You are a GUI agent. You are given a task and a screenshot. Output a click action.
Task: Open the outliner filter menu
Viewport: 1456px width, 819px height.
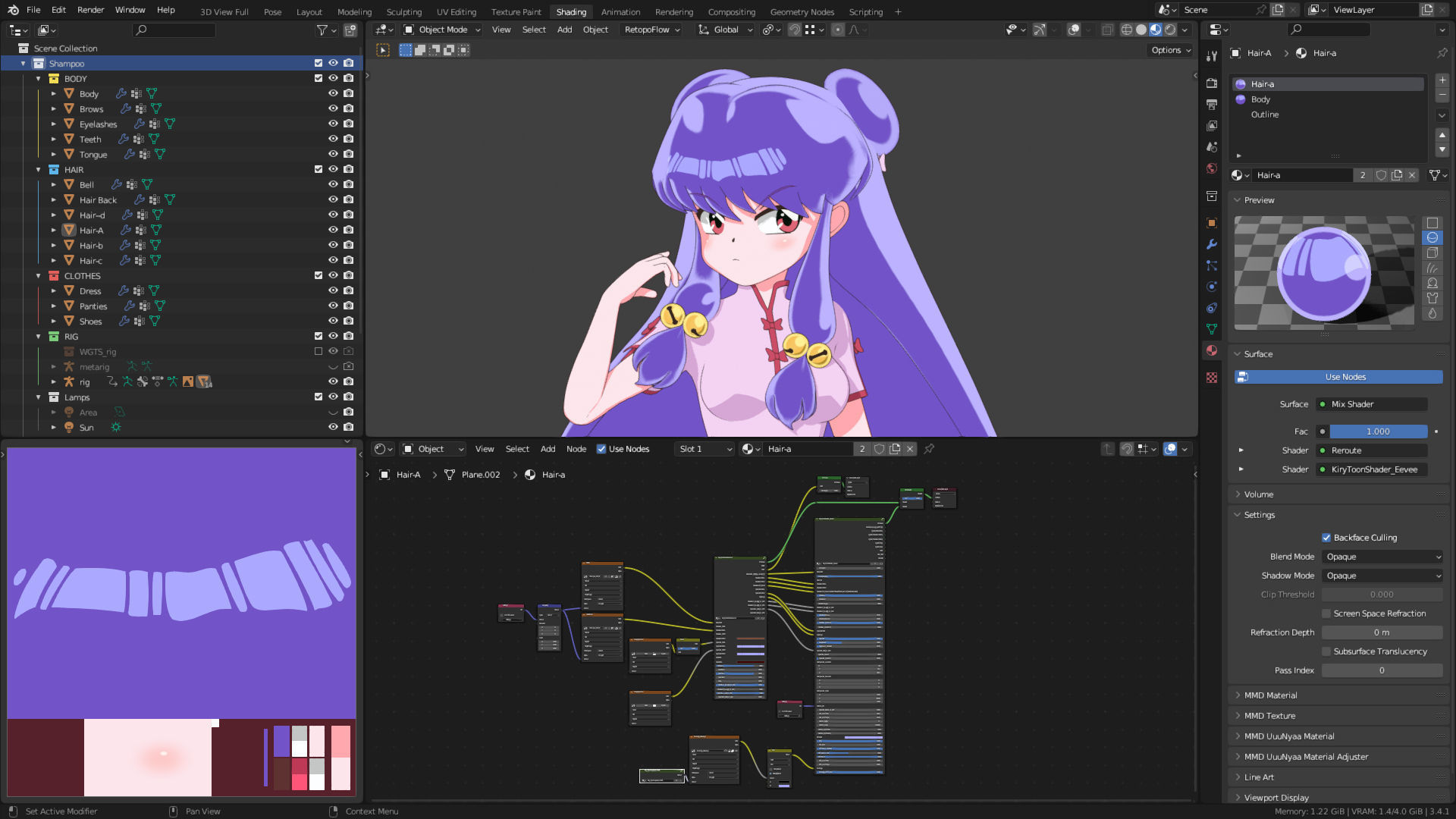pos(326,30)
